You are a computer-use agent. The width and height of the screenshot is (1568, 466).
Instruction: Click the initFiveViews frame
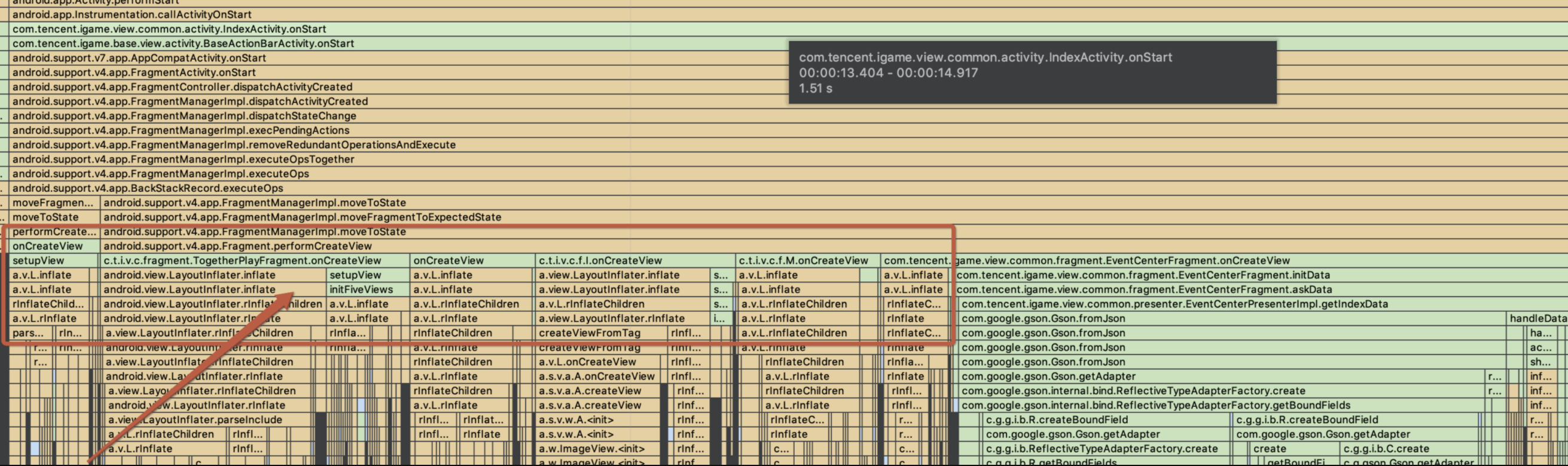pyautogui.click(x=368, y=290)
